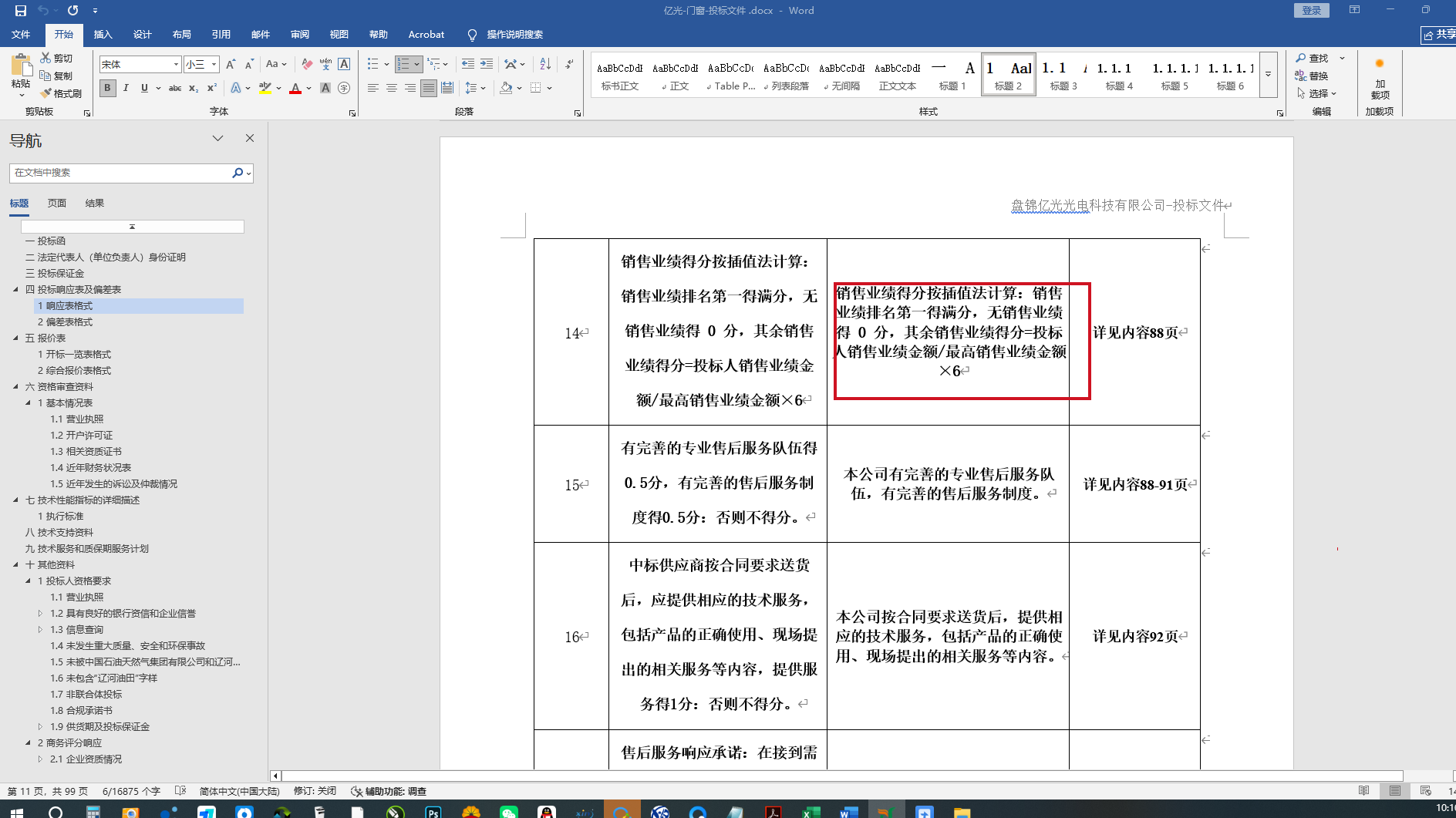Open the font size dropdown (小三)

coord(214,64)
